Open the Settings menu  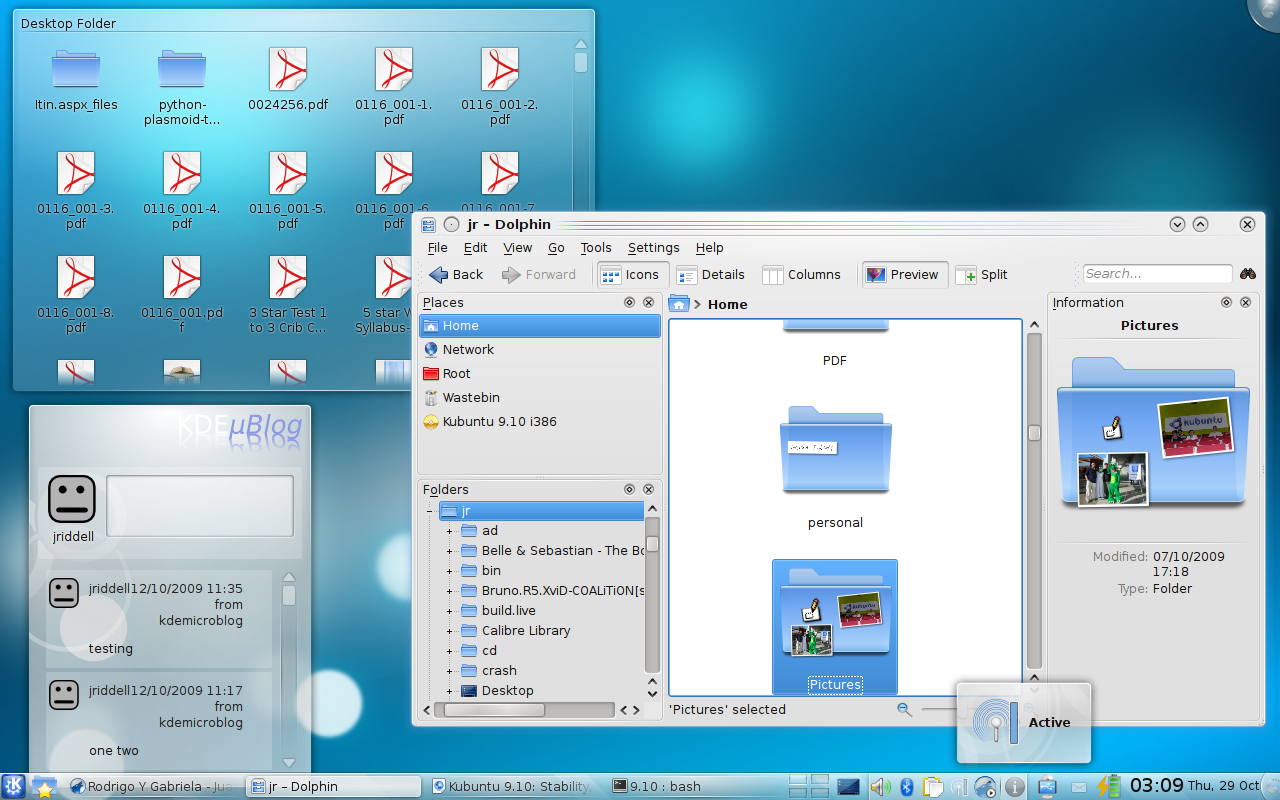point(653,247)
